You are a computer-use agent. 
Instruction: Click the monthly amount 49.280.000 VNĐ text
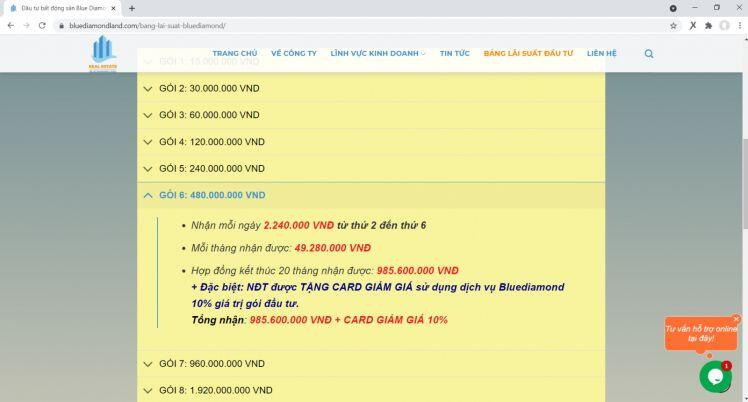332,248
